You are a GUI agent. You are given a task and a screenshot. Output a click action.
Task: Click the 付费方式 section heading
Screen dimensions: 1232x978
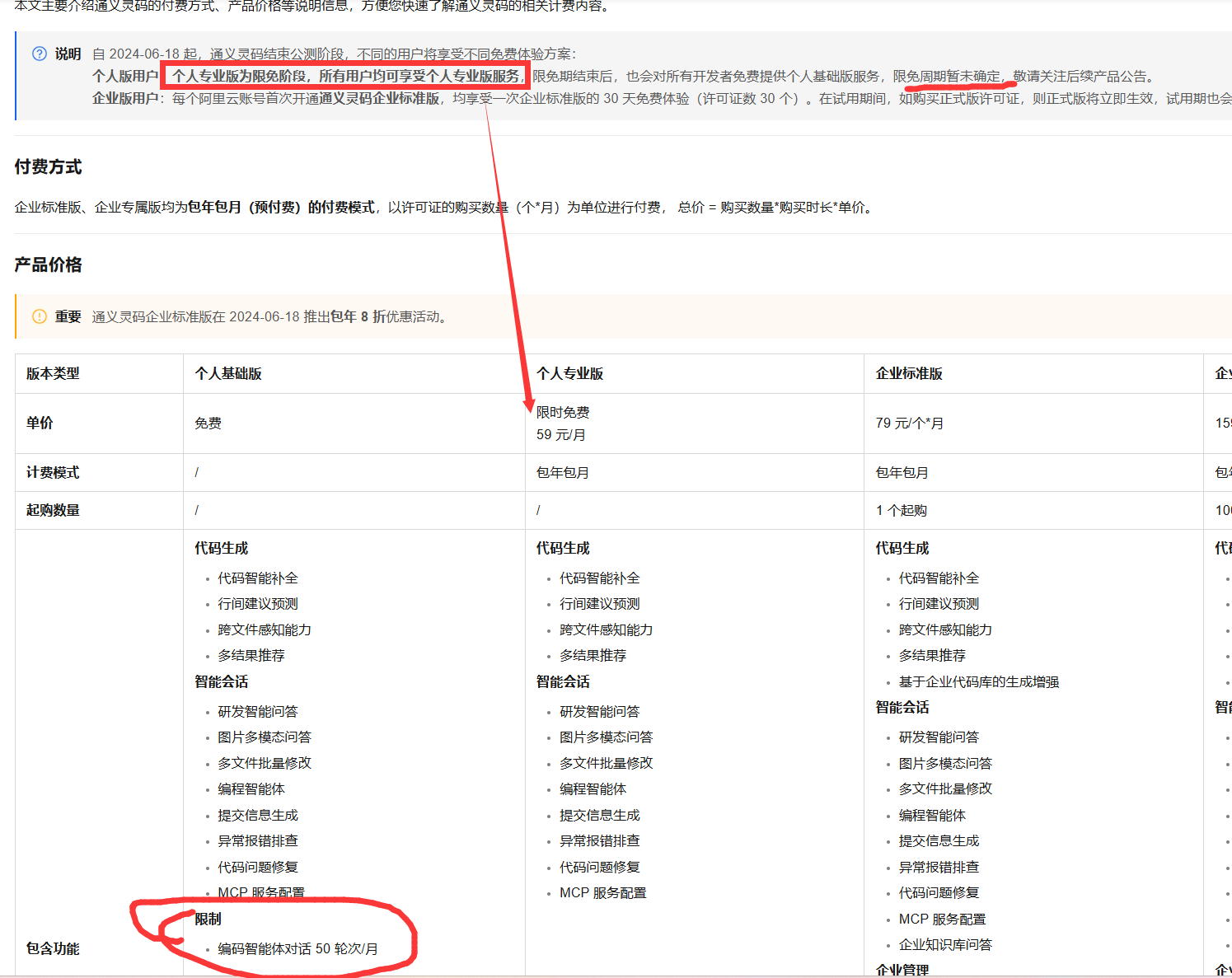48,166
